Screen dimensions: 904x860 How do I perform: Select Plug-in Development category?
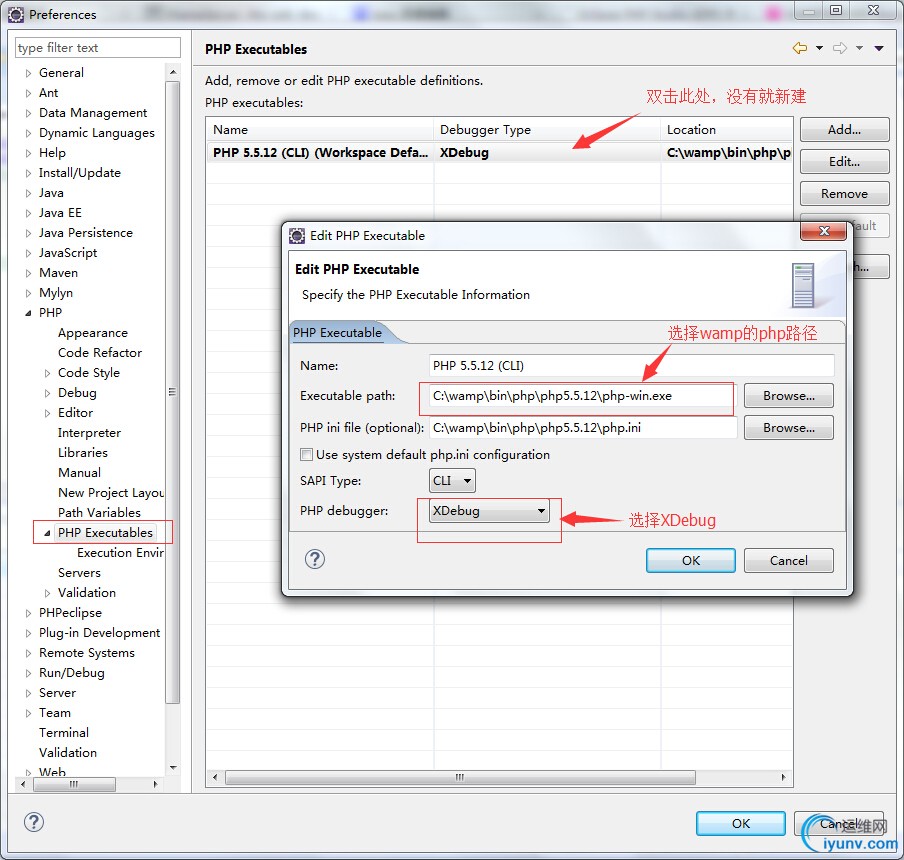tap(99, 632)
